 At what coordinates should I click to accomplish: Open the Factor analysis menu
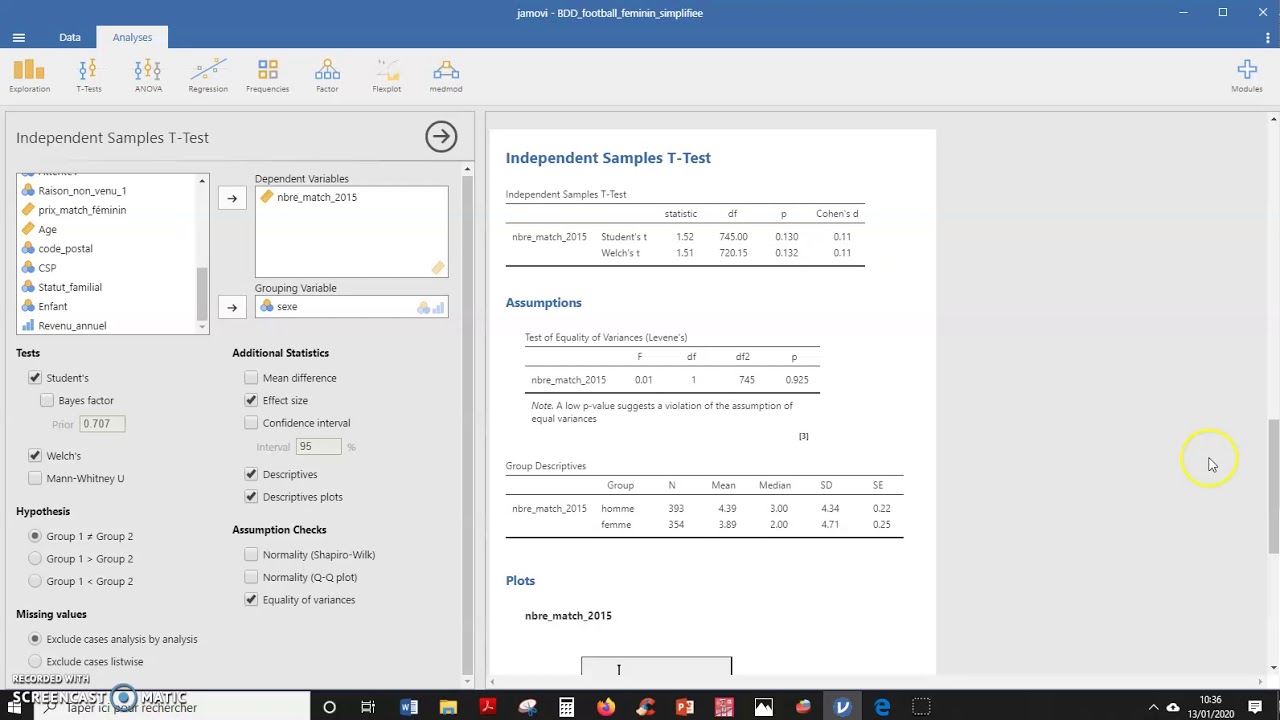pos(327,75)
